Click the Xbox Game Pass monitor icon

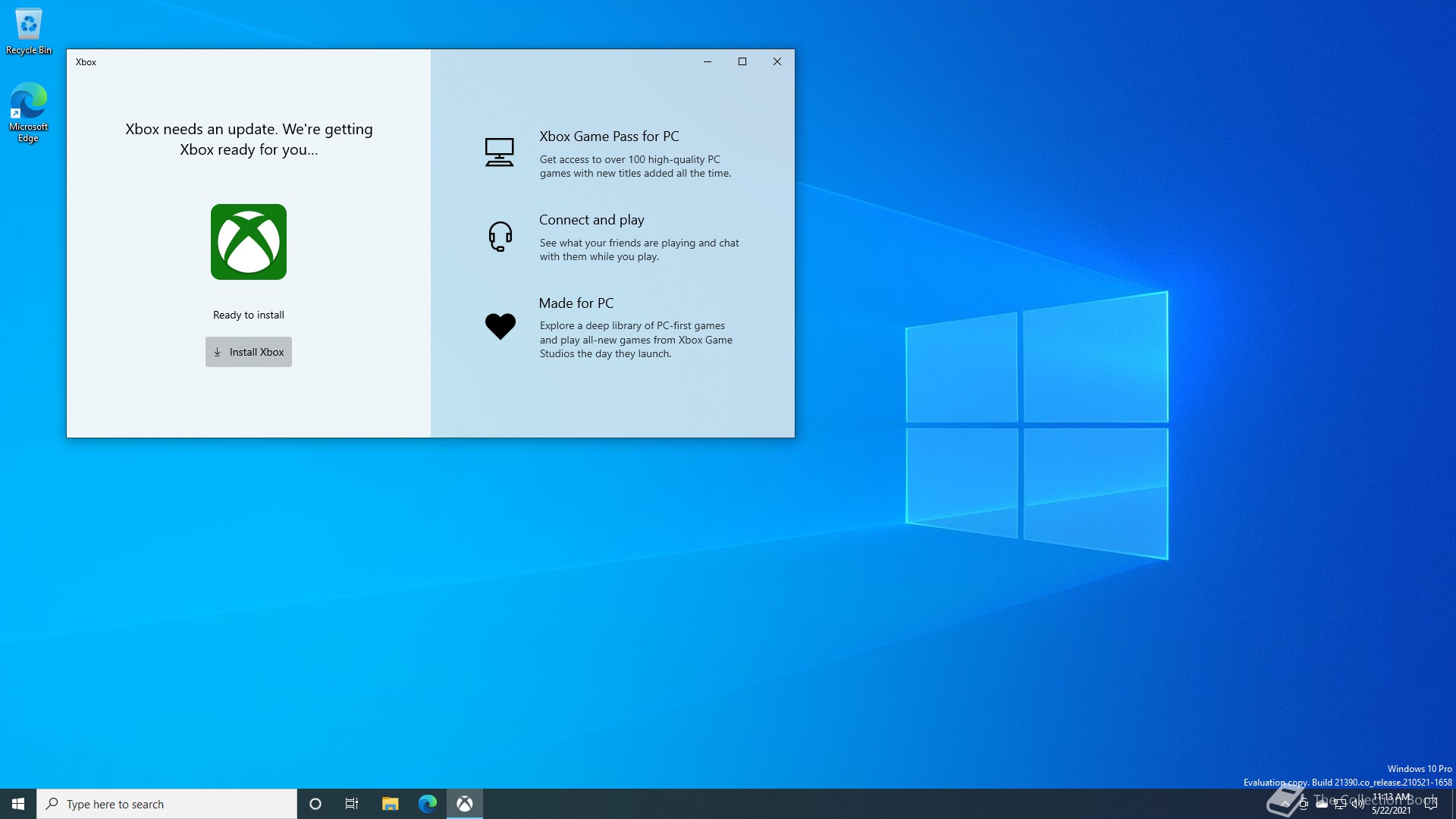click(500, 152)
